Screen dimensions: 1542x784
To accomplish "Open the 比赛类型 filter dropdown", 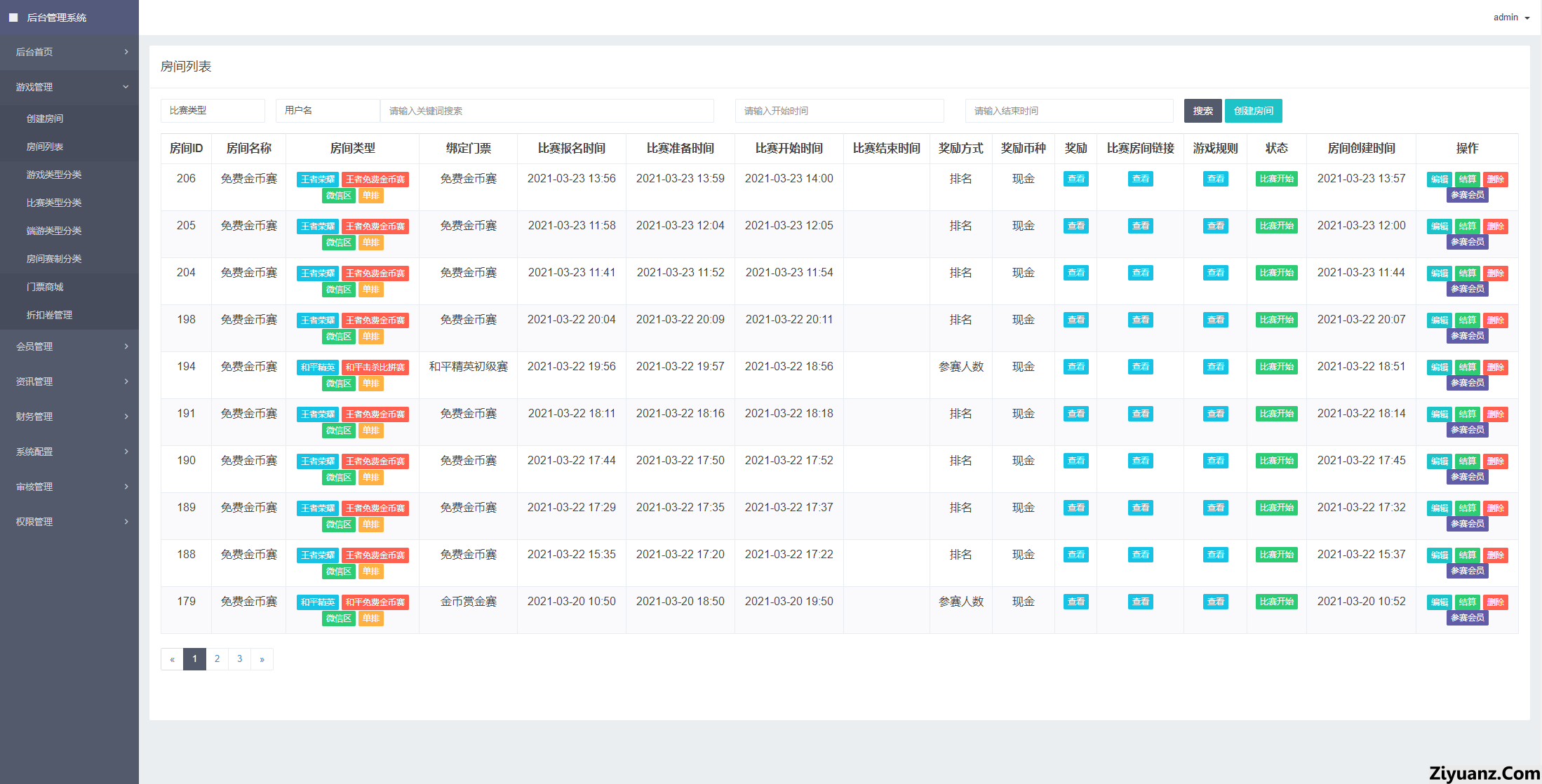I will coord(213,111).
